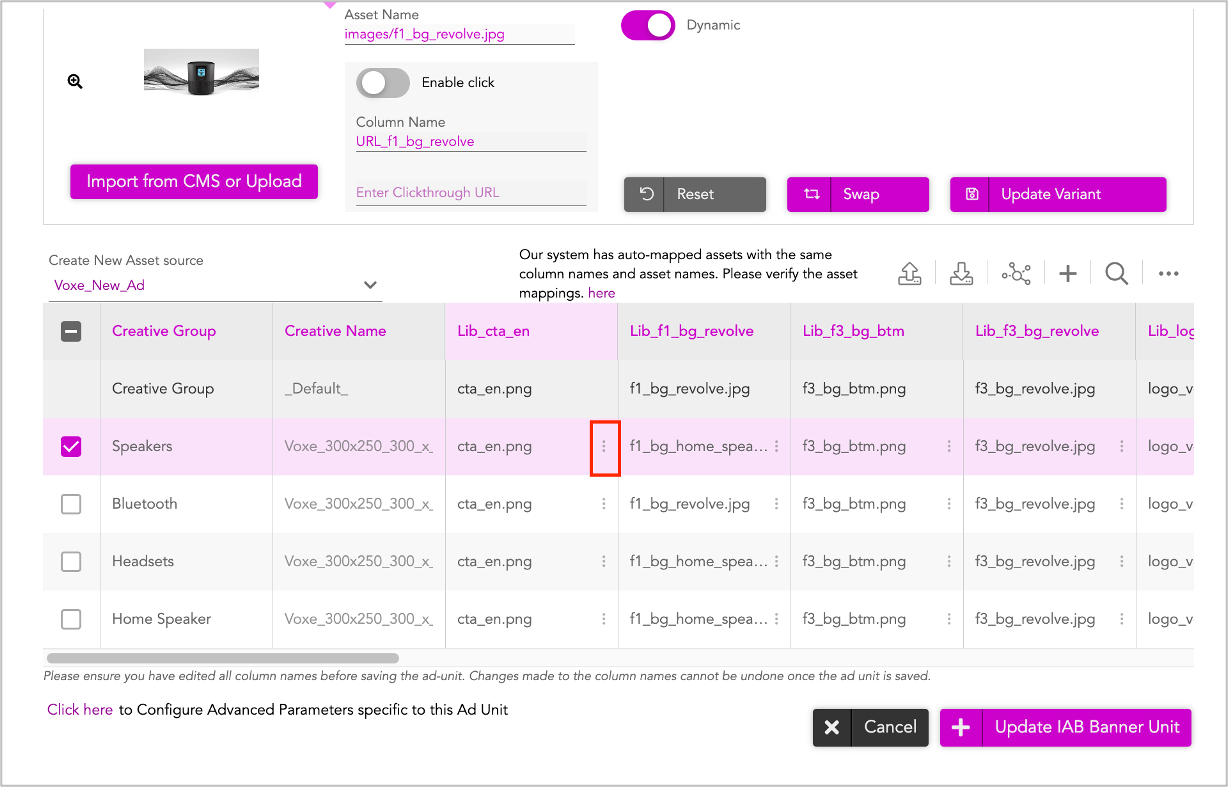1228x788 pixels.
Task: Open search with the magnifier toolbar icon
Action: tap(1117, 273)
